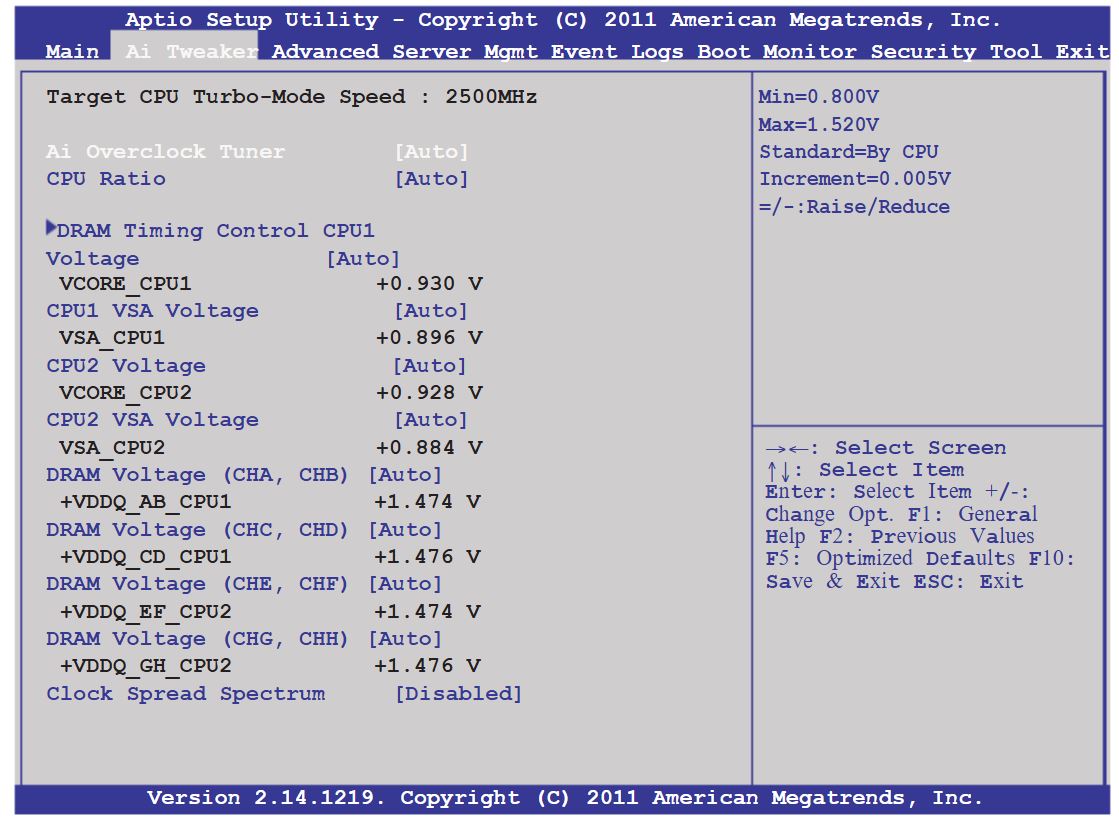Click the +VDDQ_CD_CPU1 reading +1.476 V
The width and height of the screenshot is (1119, 821).
[427, 557]
